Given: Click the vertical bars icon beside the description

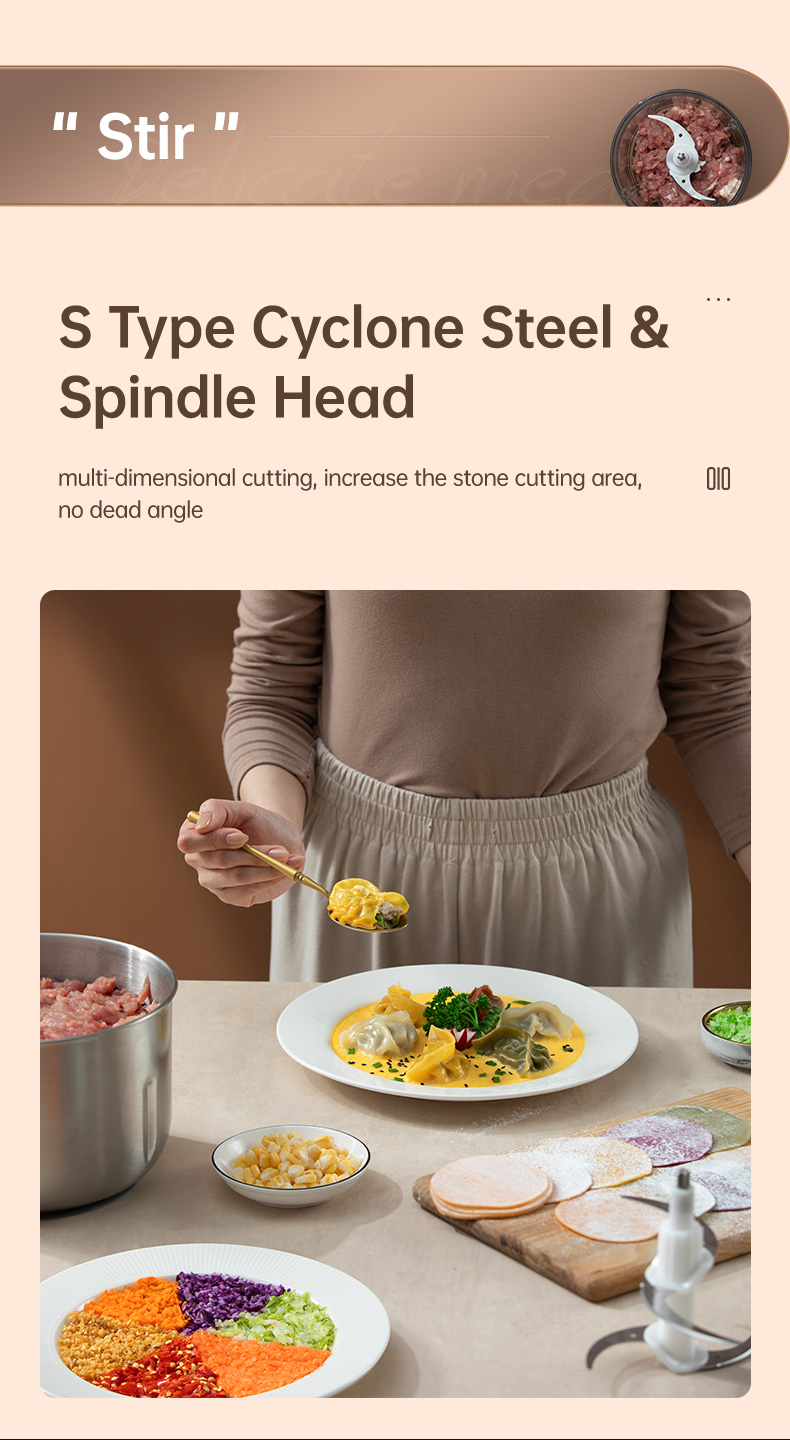Looking at the screenshot, I should [718, 479].
